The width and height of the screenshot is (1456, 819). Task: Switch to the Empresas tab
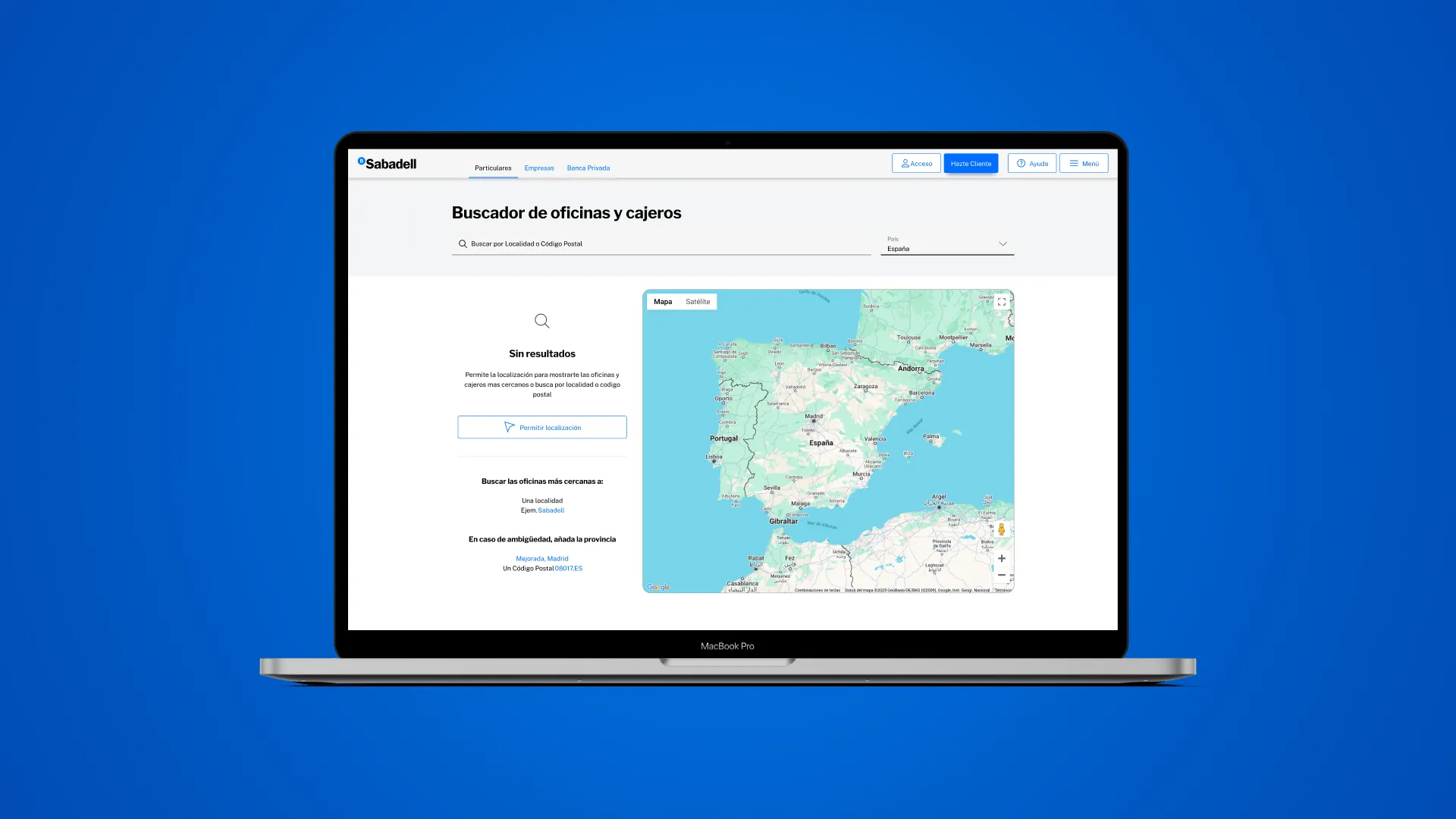539,168
